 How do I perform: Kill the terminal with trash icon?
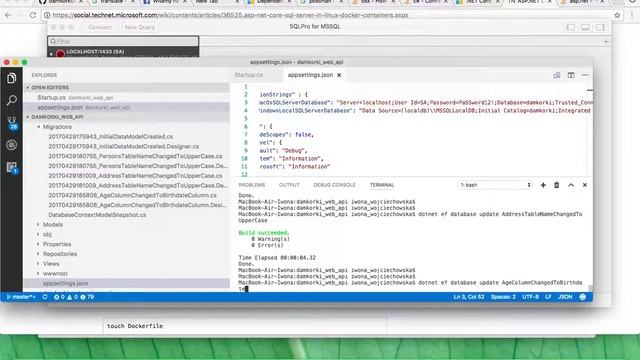[556, 185]
